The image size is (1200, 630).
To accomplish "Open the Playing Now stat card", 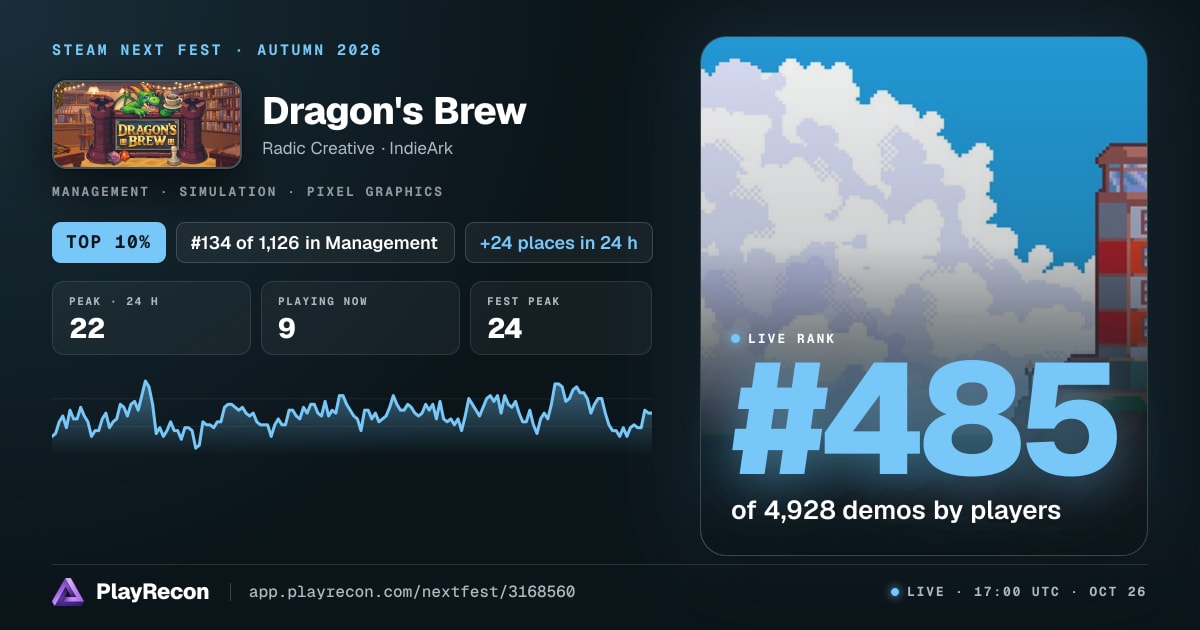I will [360, 318].
